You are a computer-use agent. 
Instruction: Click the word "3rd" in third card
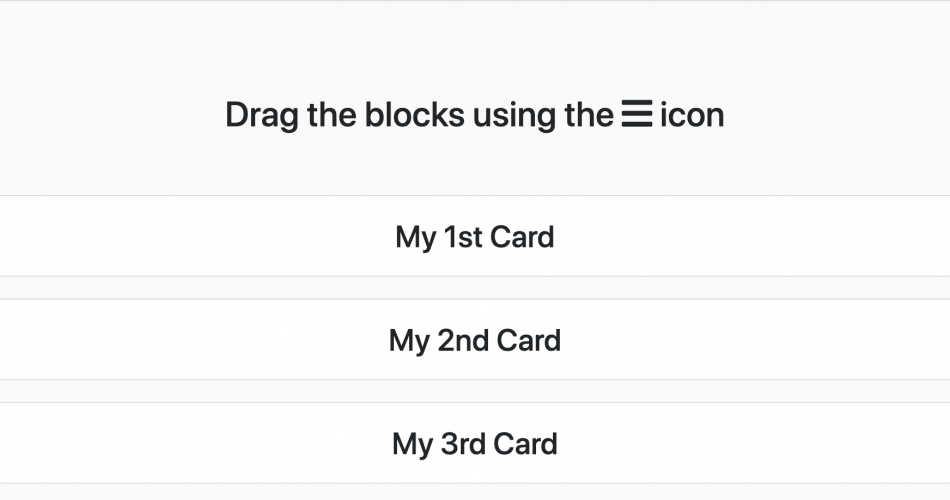pyautogui.click(x=464, y=443)
